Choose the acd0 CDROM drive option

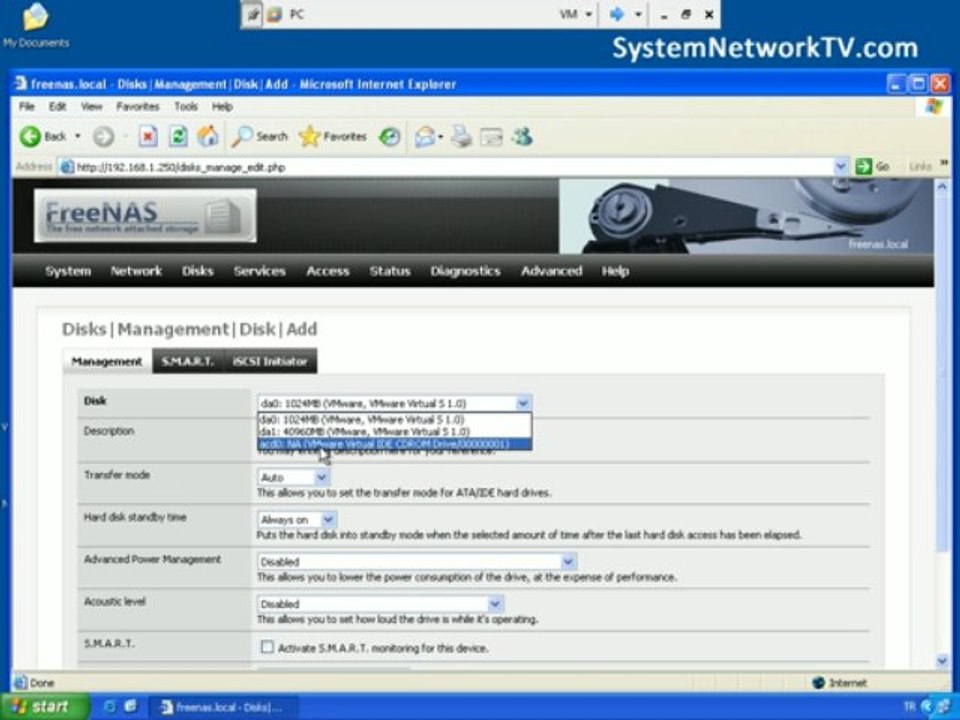coord(394,443)
